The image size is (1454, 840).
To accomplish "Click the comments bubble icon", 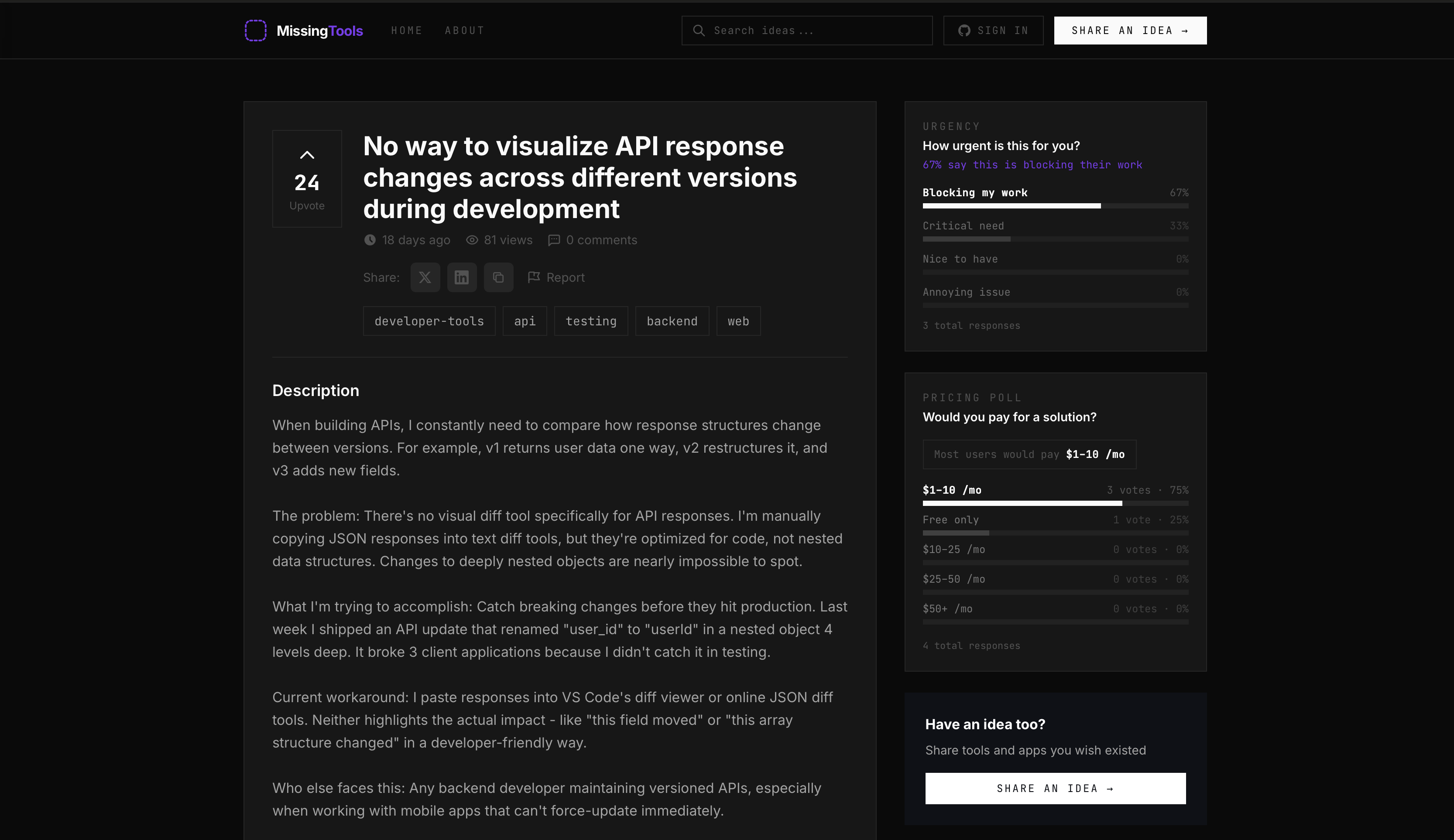I will click(554, 240).
